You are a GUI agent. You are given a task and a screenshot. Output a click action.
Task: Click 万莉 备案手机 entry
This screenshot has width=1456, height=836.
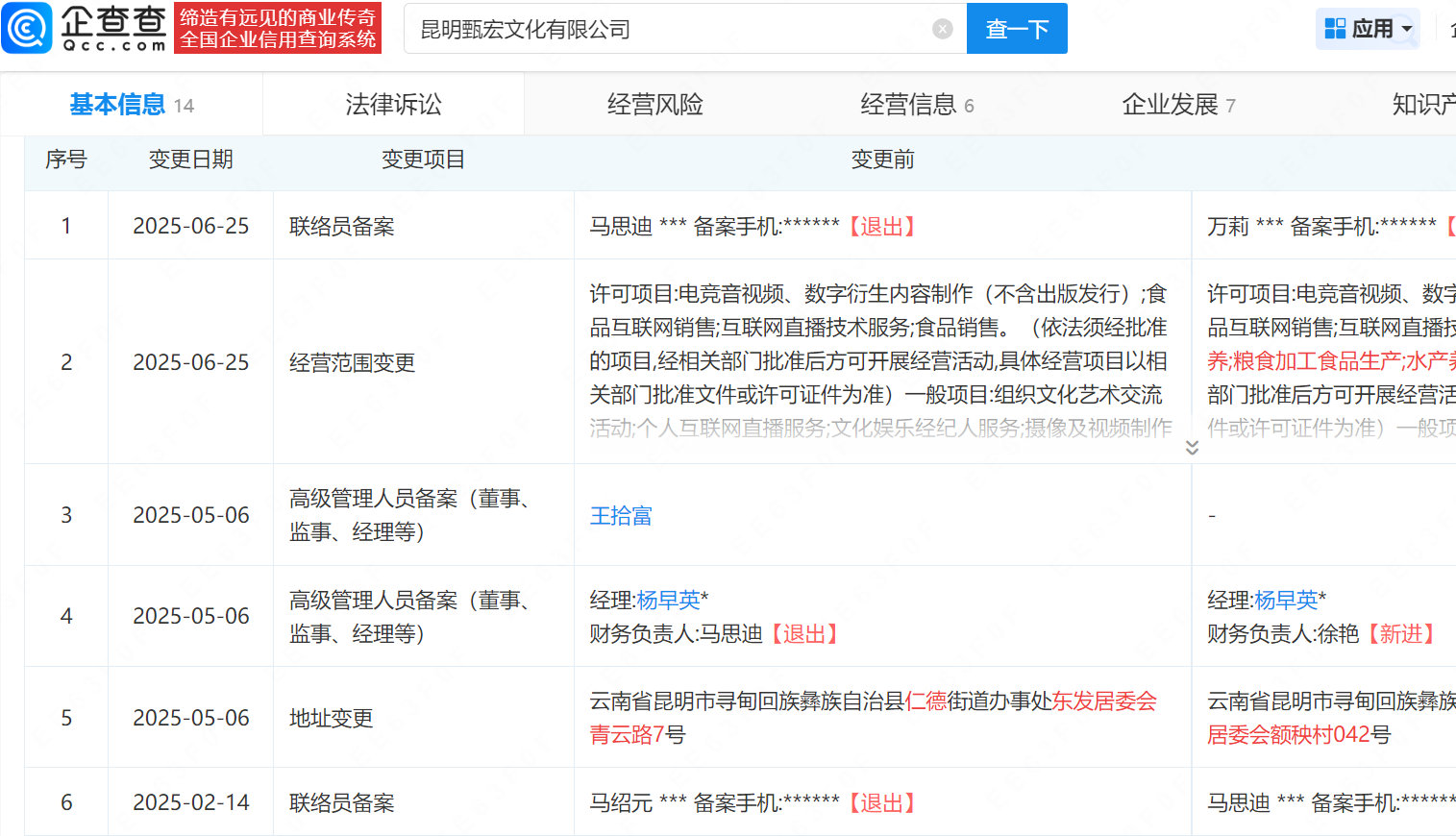coord(1332,227)
